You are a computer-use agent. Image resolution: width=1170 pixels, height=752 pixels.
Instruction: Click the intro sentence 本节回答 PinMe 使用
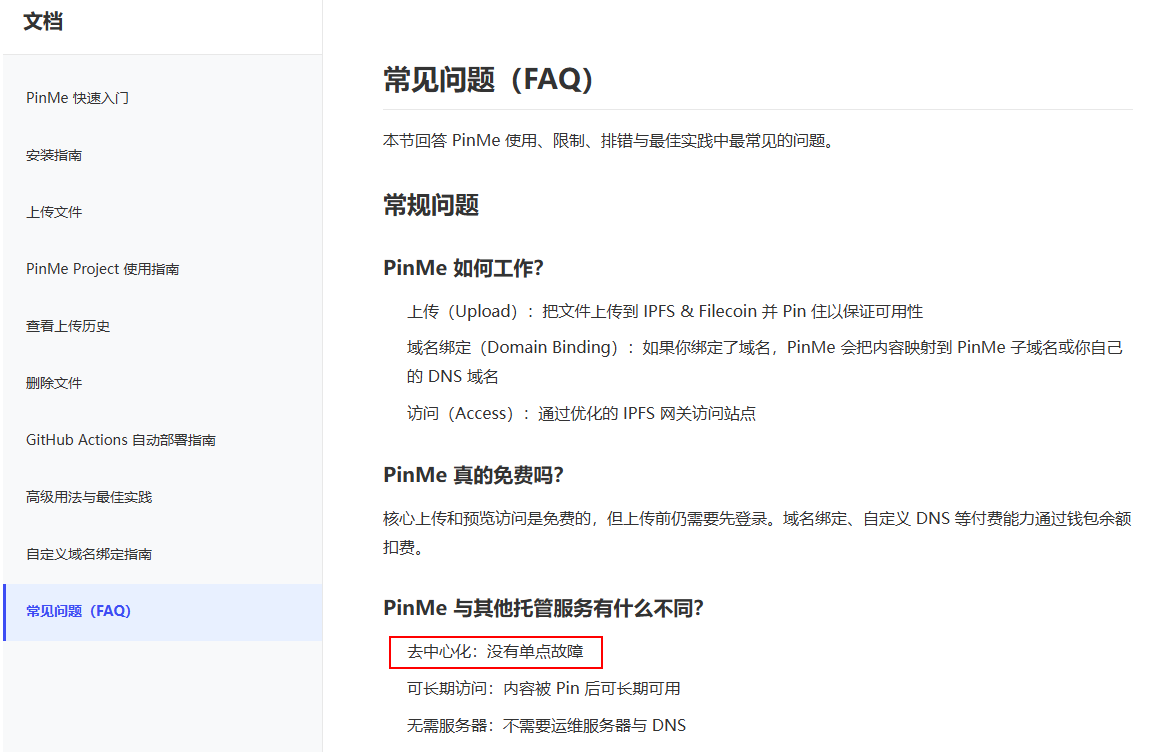pos(609,140)
